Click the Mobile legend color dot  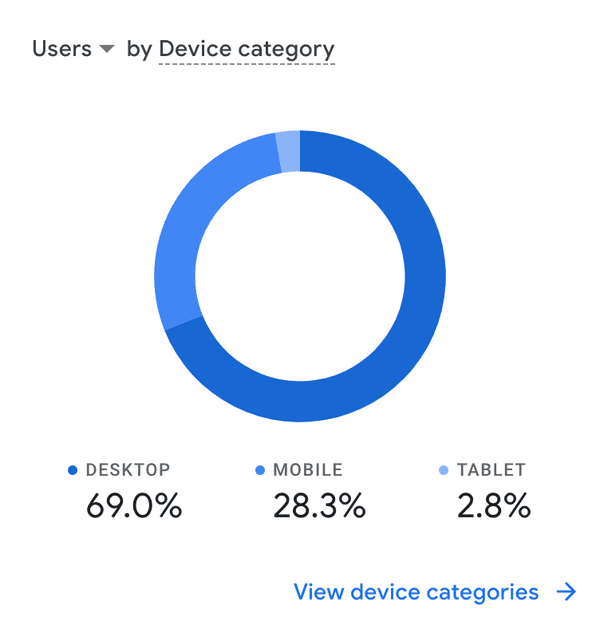pyautogui.click(x=260, y=470)
